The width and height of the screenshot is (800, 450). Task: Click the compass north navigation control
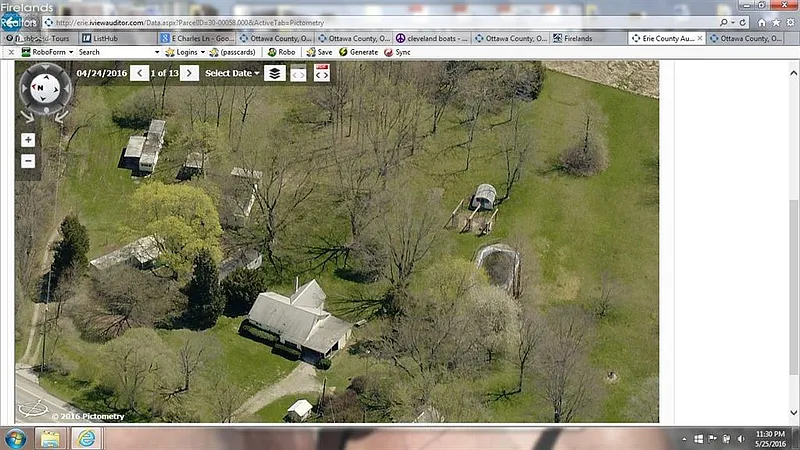(42, 88)
